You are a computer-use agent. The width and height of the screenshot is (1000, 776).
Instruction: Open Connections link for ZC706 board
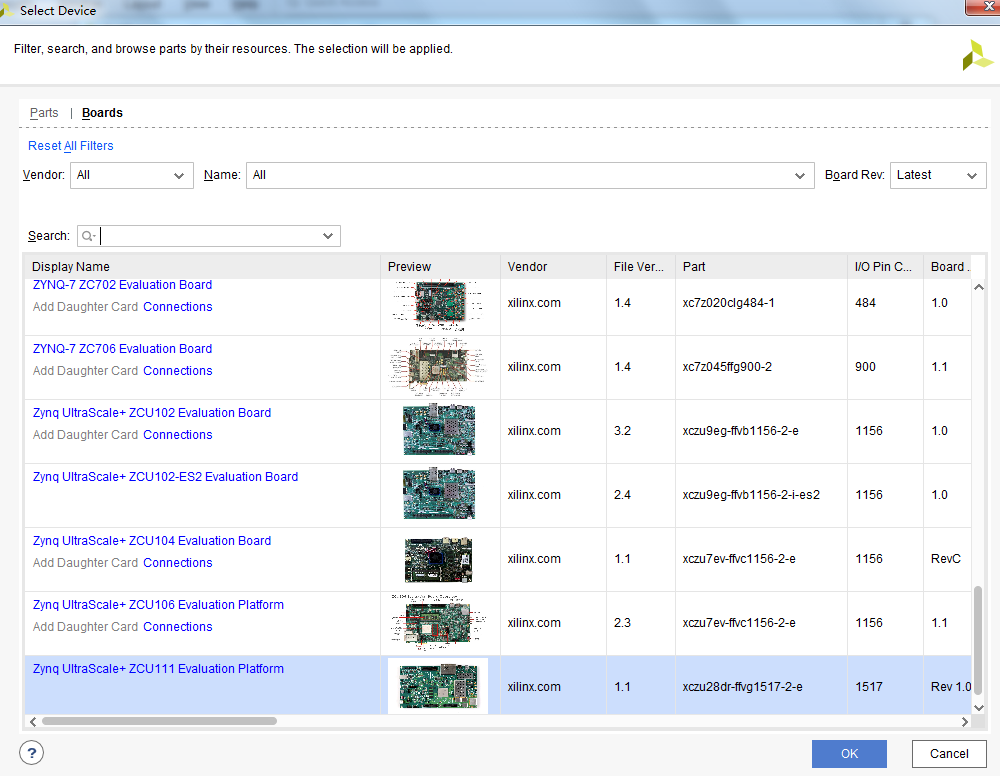coord(177,371)
